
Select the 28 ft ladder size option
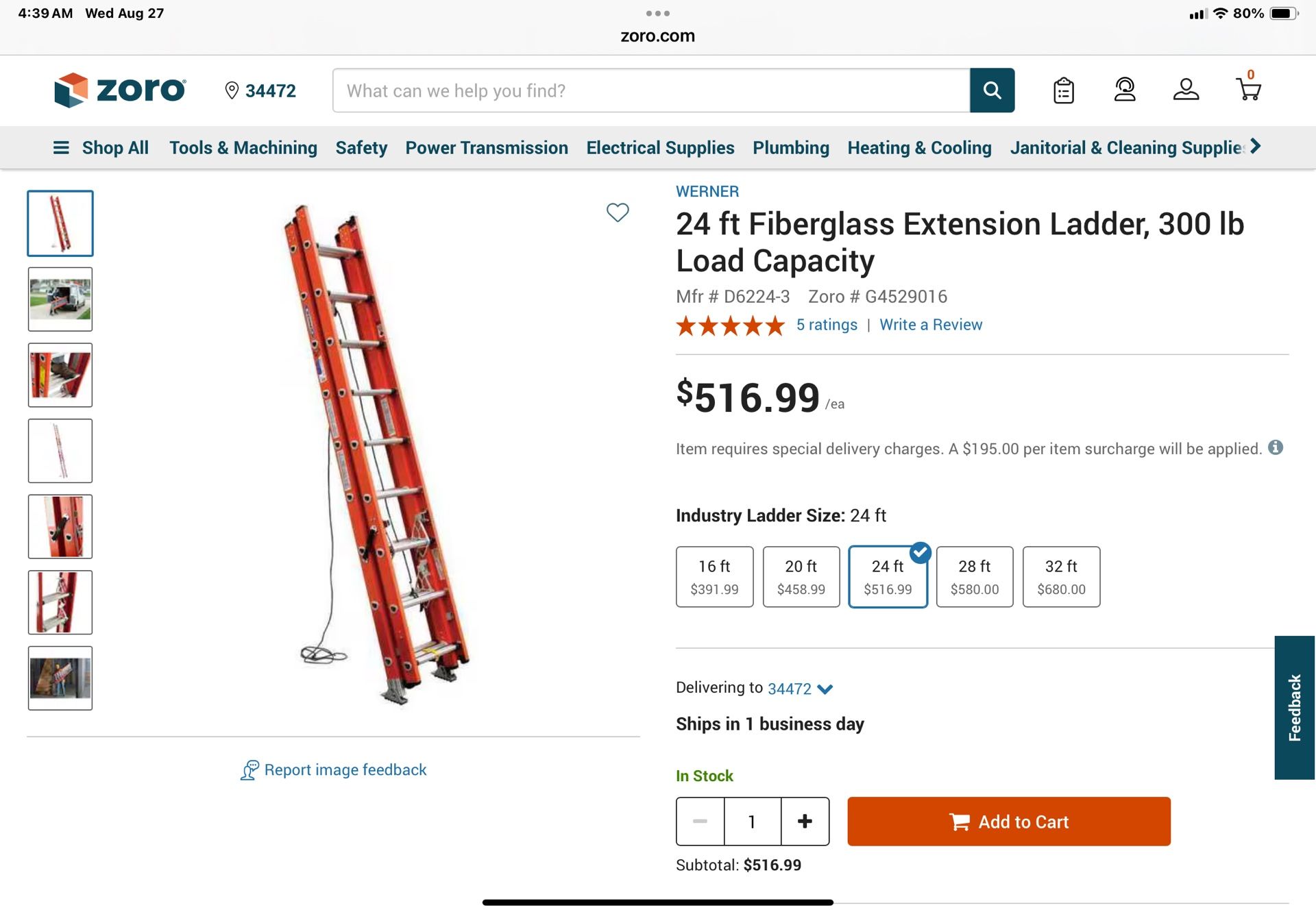pos(974,576)
